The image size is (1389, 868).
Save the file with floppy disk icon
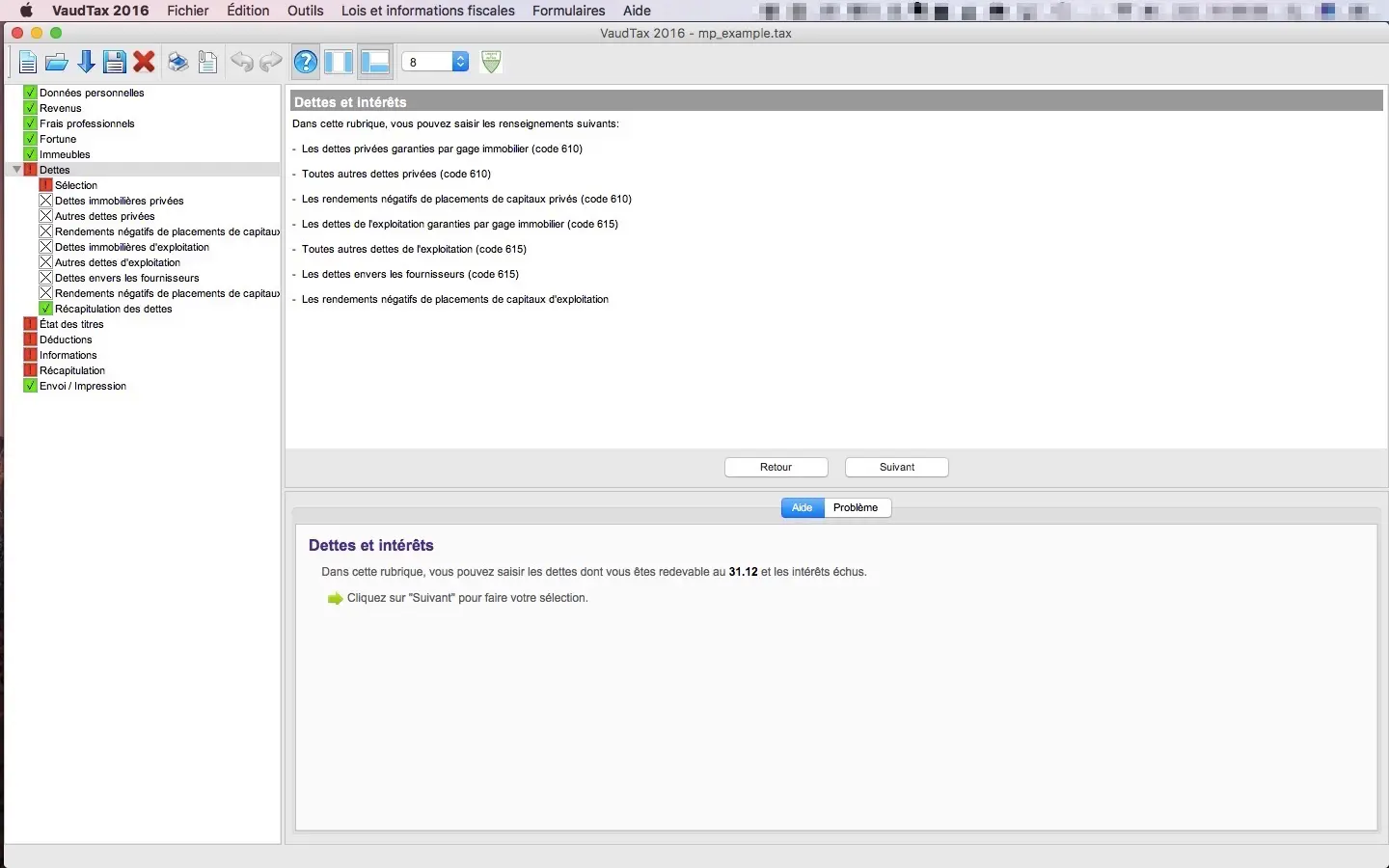click(x=115, y=63)
